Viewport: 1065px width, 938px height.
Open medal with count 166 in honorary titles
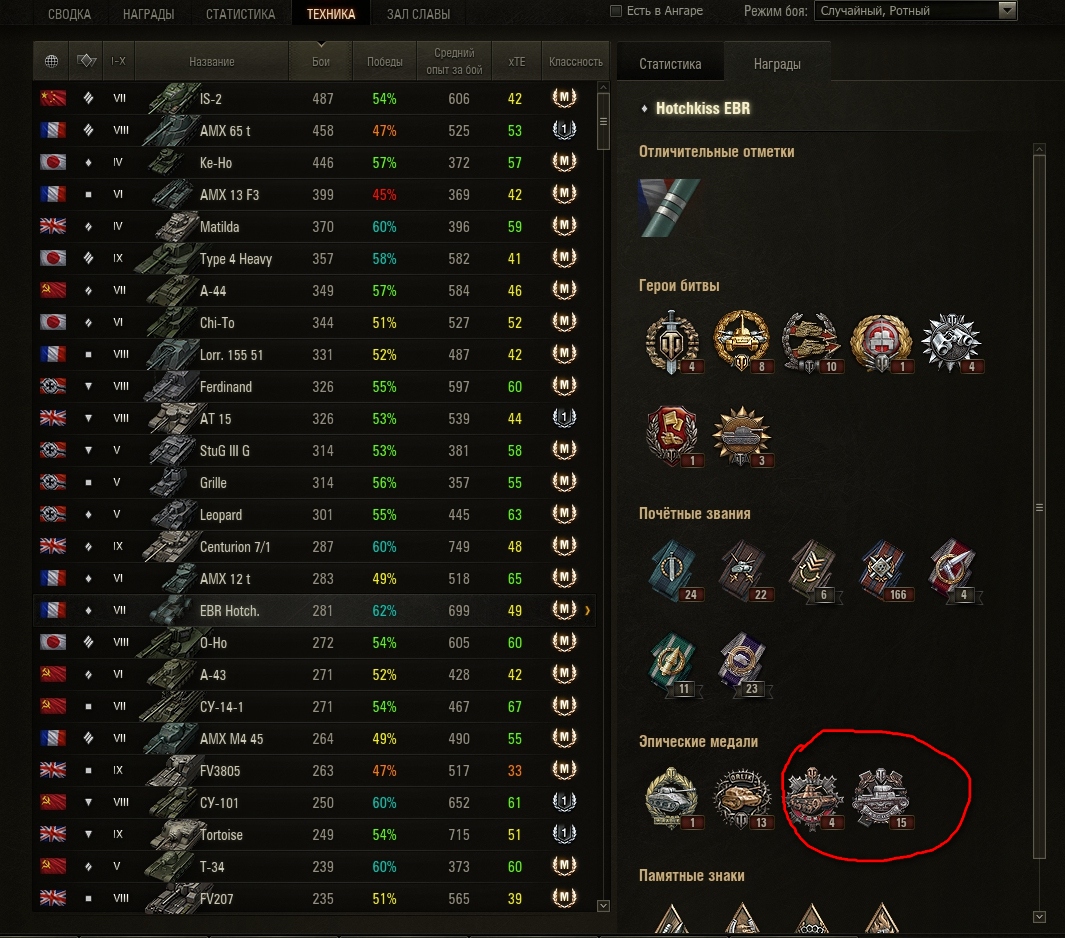click(x=884, y=571)
